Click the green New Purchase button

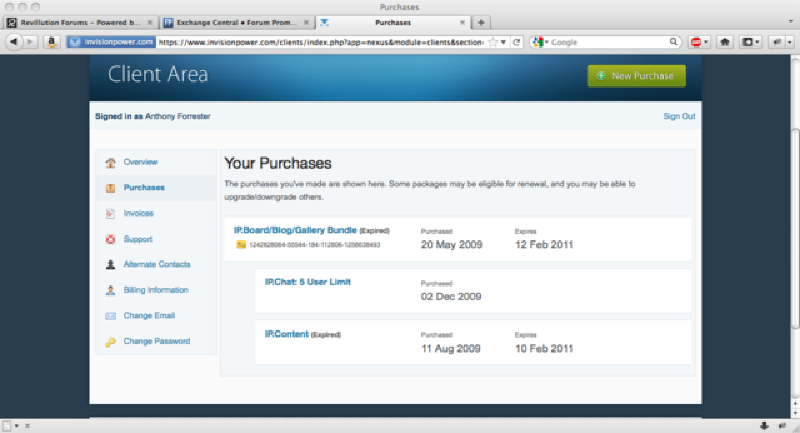[x=636, y=76]
